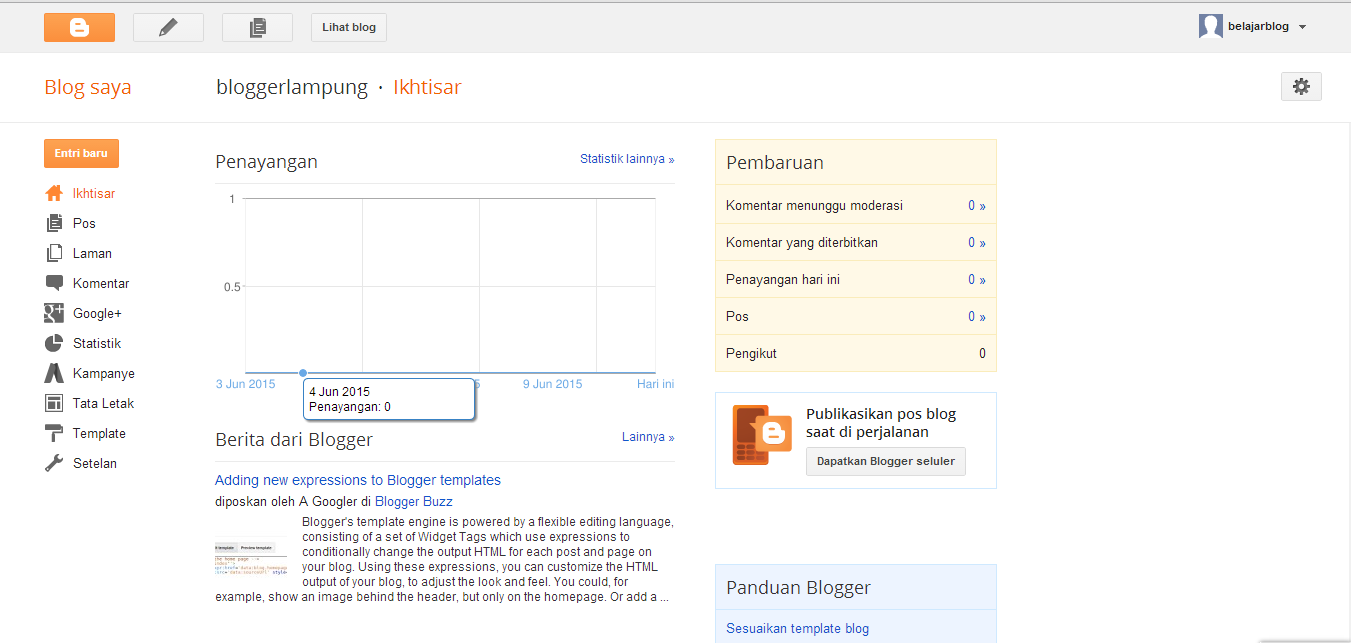1351x643 pixels.
Task: Open the Laman sidebar menu item
Action: [92, 253]
